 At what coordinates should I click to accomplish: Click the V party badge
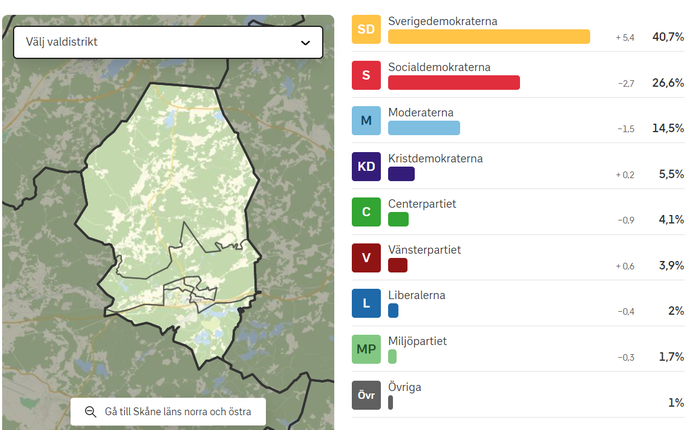366,258
